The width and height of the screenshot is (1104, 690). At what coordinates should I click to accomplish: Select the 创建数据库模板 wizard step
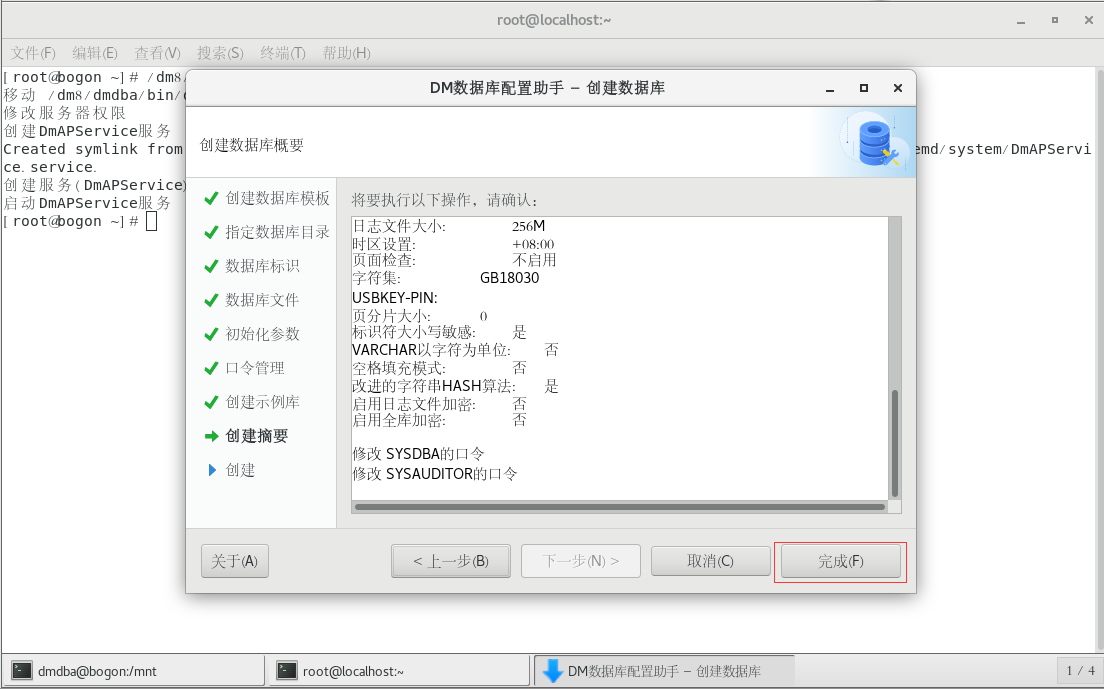[277, 199]
